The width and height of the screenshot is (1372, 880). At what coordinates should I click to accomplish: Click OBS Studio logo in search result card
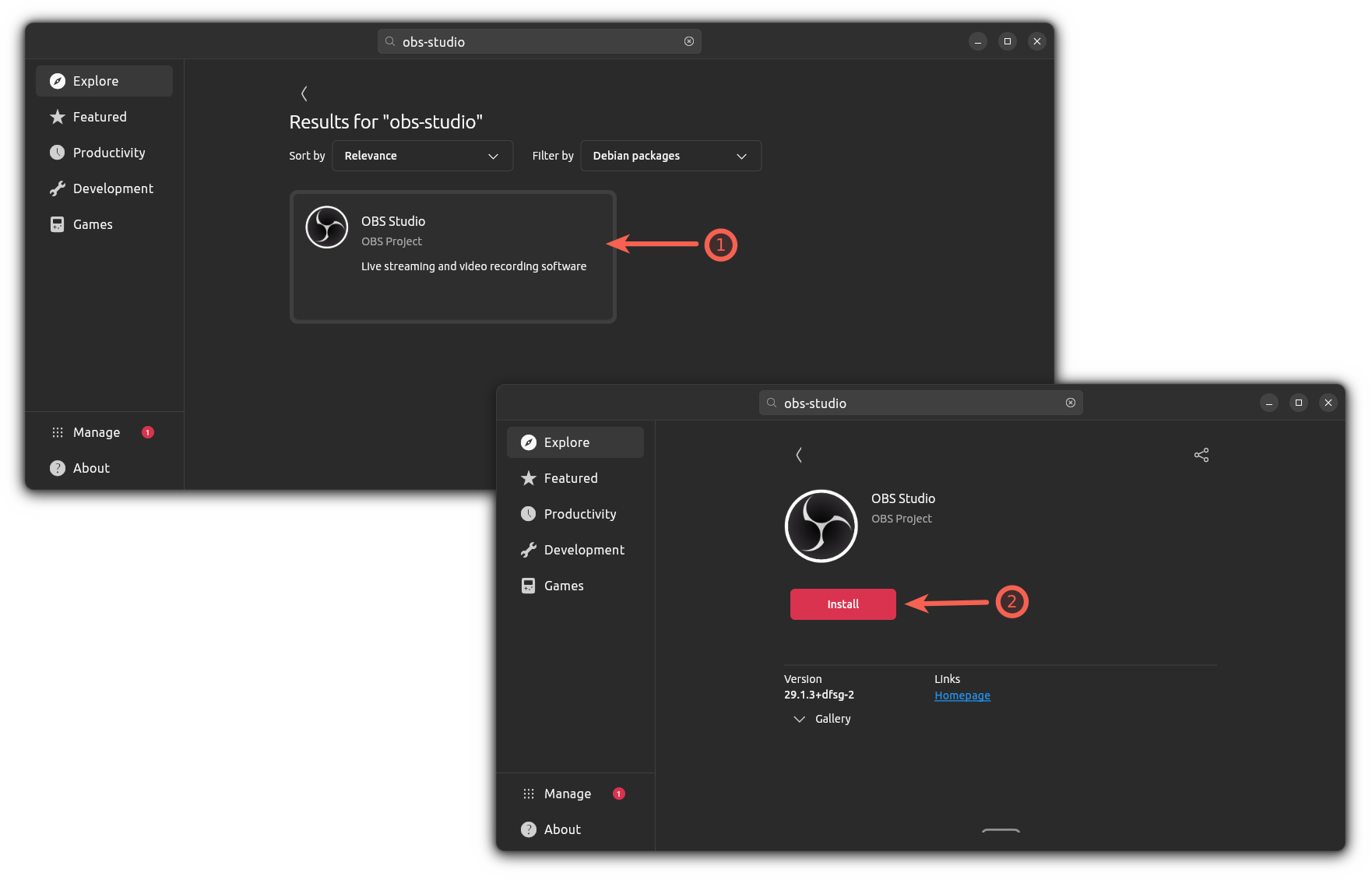pyautogui.click(x=327, y=227)
